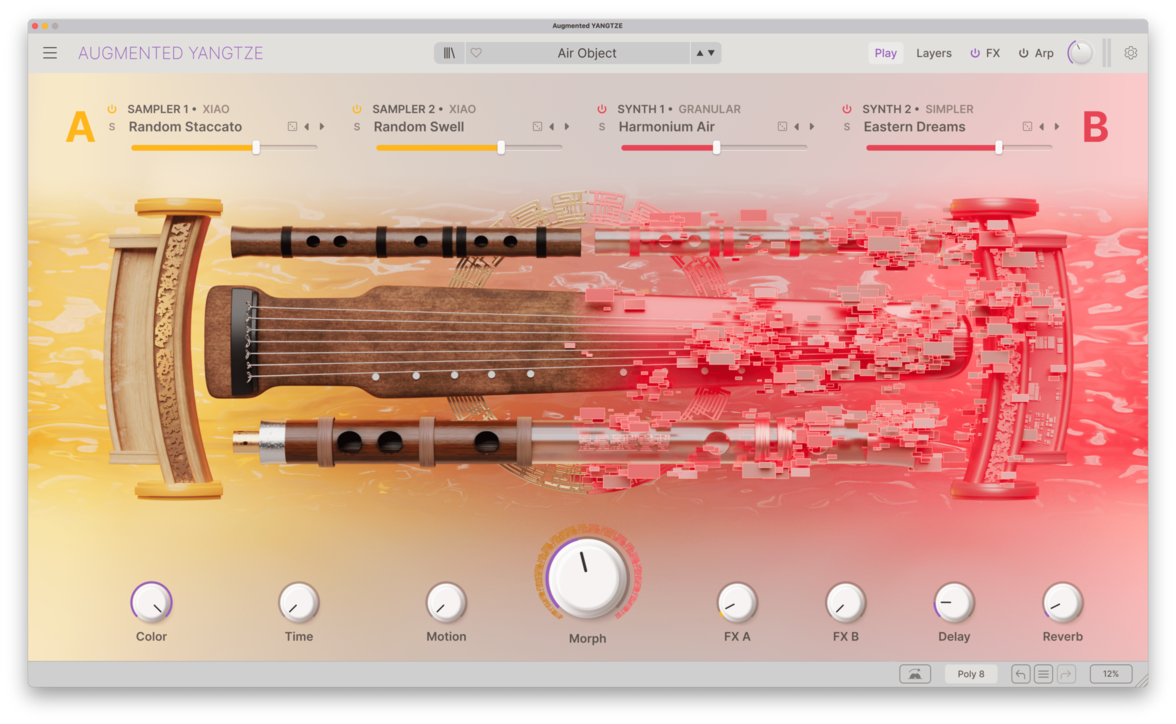Randomize Synth 1 with the dice icon
Viewport: 1176px width, 724px height.
(x=782, y=127)
